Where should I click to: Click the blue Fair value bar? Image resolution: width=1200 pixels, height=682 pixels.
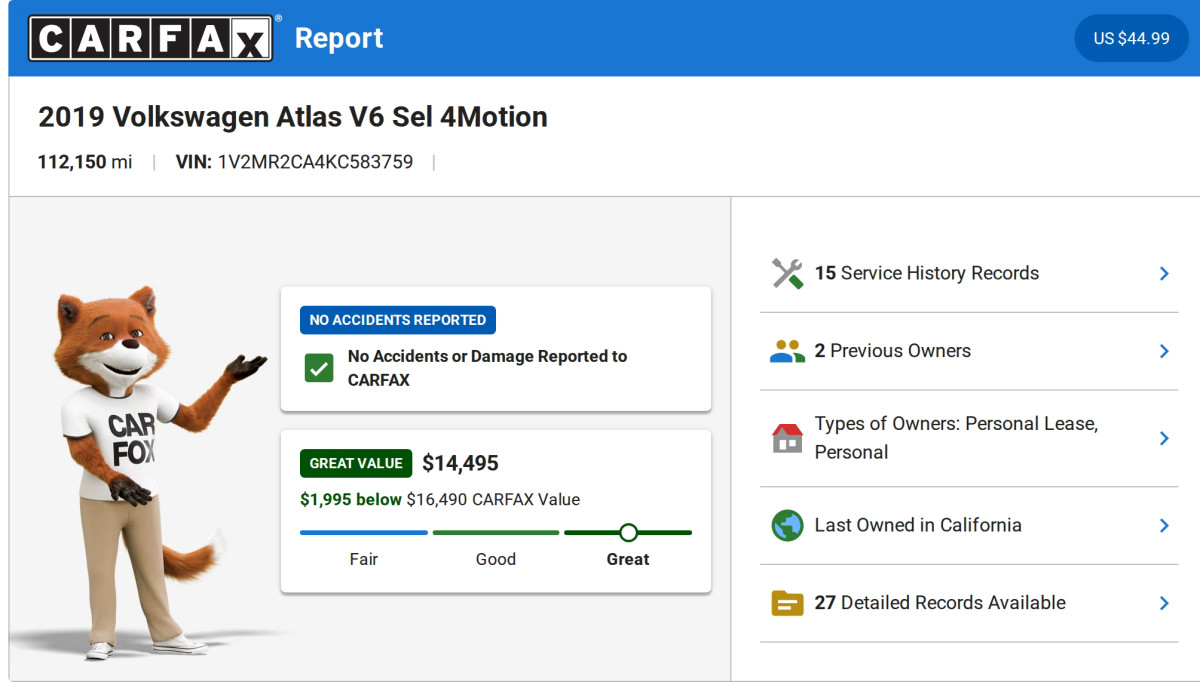364,532
